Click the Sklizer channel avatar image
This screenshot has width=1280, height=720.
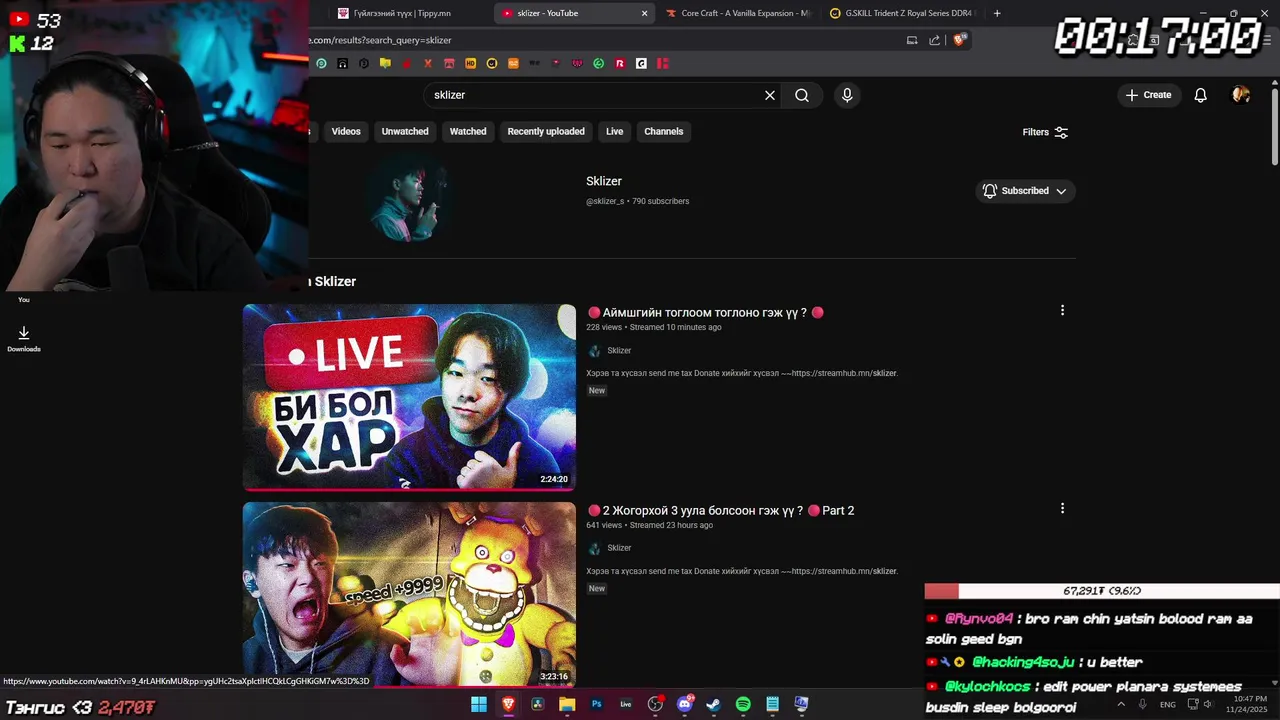coord(409,197)
